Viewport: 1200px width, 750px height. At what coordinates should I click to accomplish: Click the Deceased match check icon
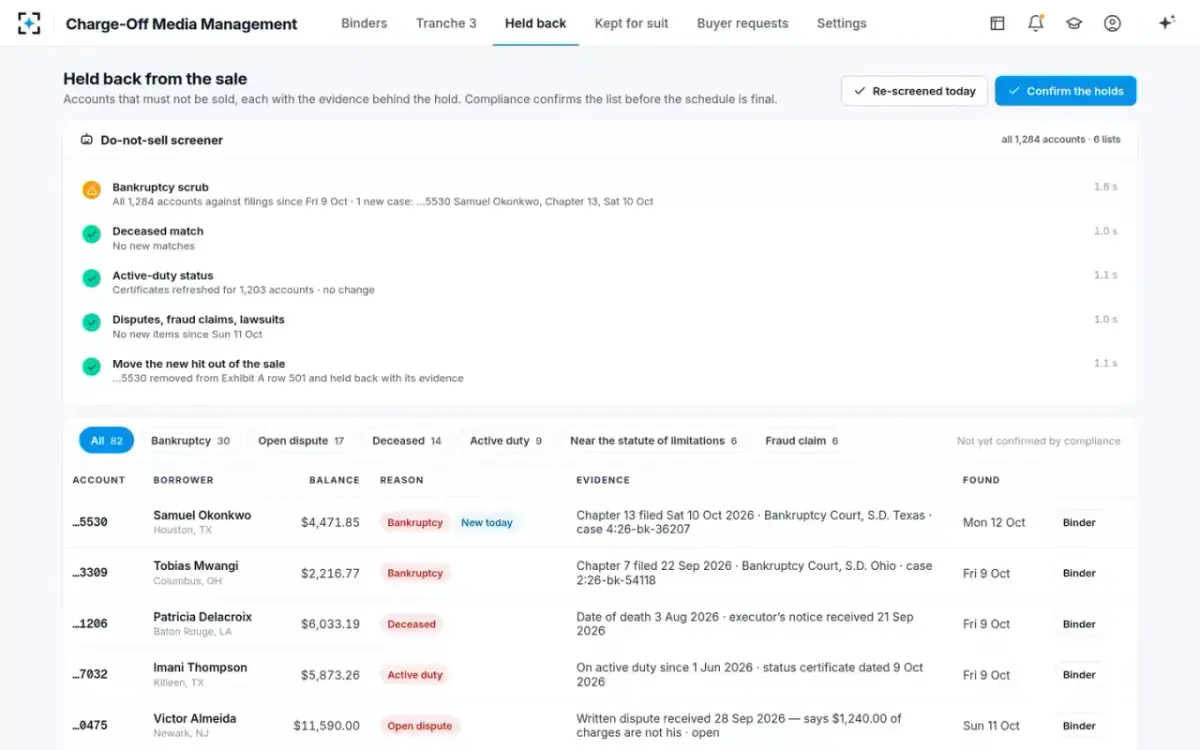pyautogui.click(x=91, y=234)
